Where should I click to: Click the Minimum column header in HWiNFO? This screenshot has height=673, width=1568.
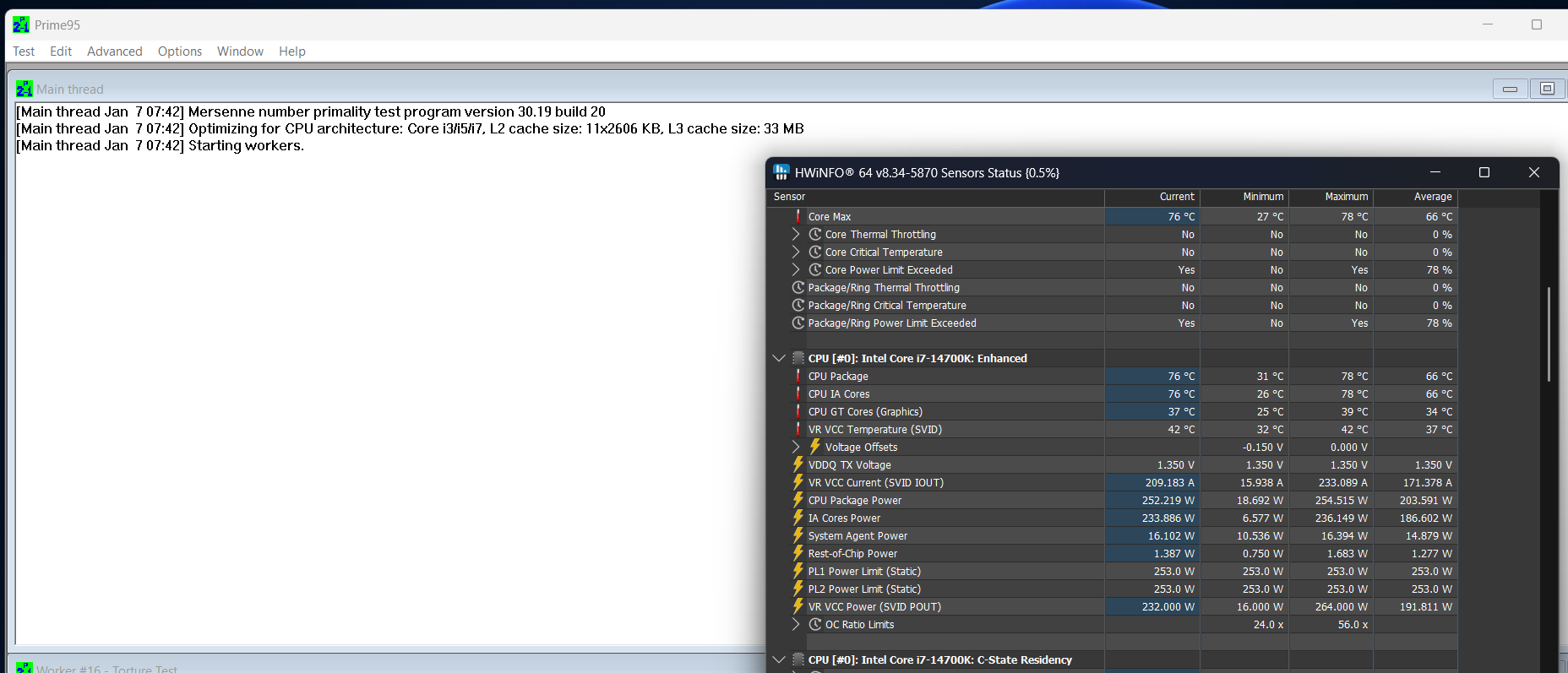coord(1244,197)
